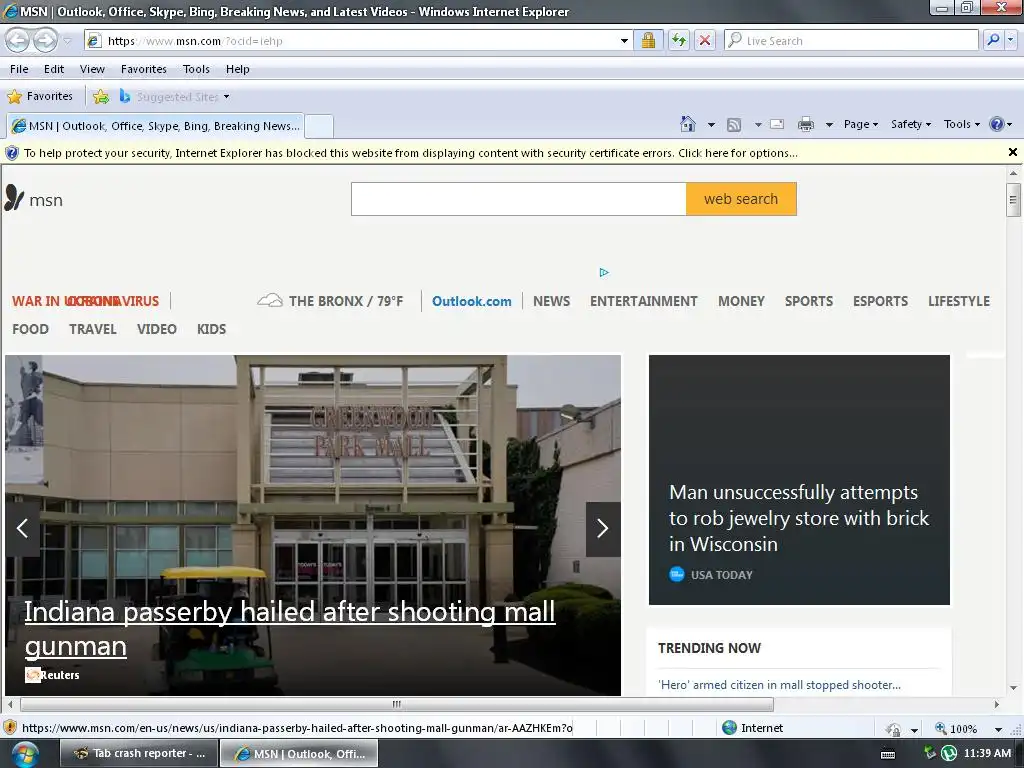
Task: Click the AdChoices triangle icon
Action: (x=604, y=272)
